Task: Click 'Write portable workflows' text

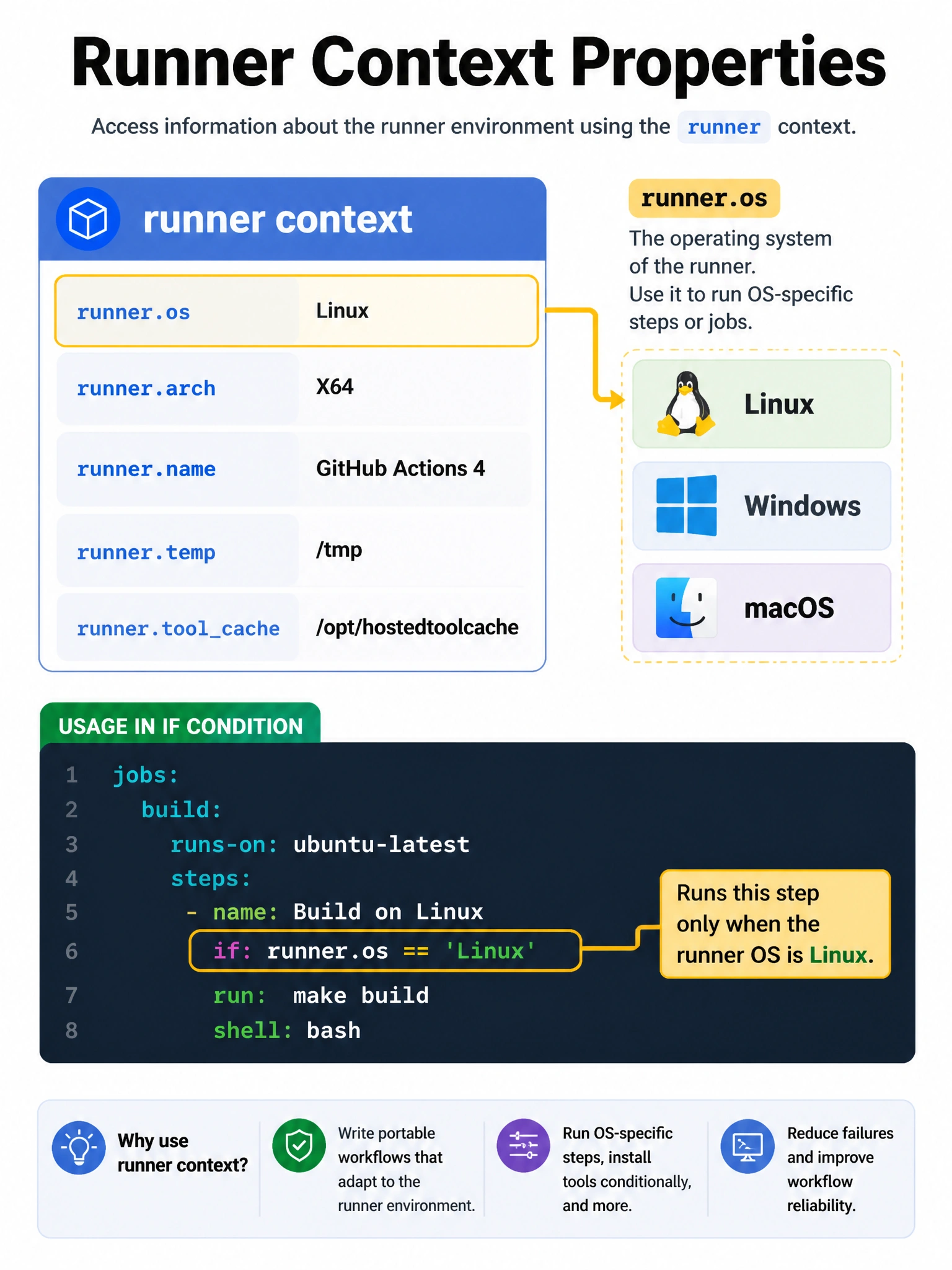Action: tap(407, 1170)
